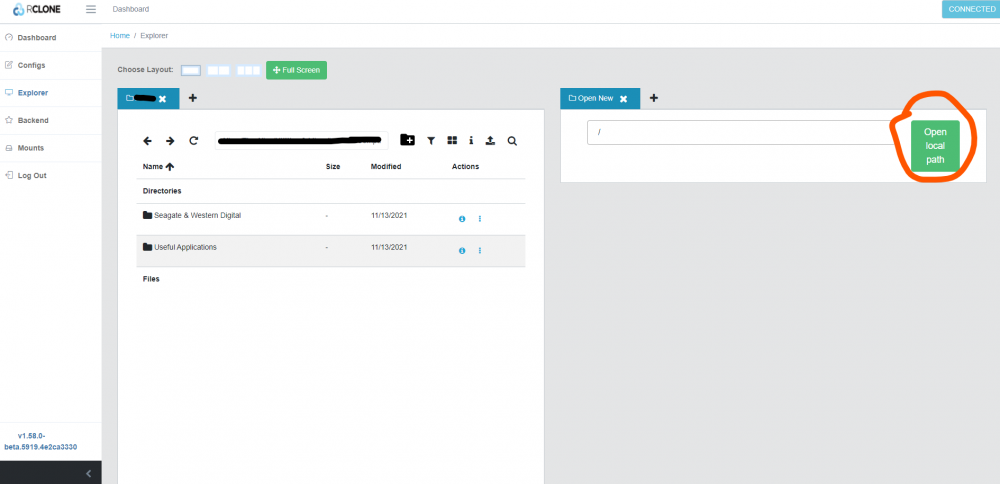Open actions menu for Useful Applications

coord(480,251)
